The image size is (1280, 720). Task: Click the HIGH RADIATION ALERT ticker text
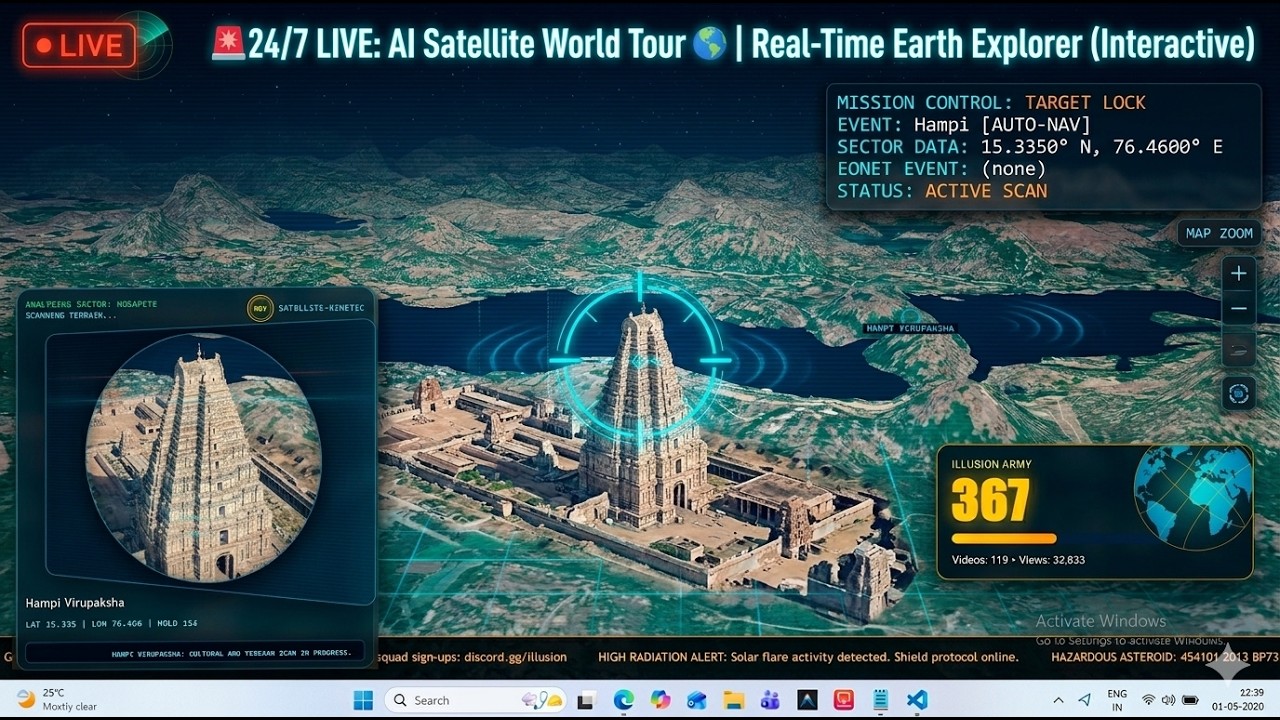click(x=808, y=657)
